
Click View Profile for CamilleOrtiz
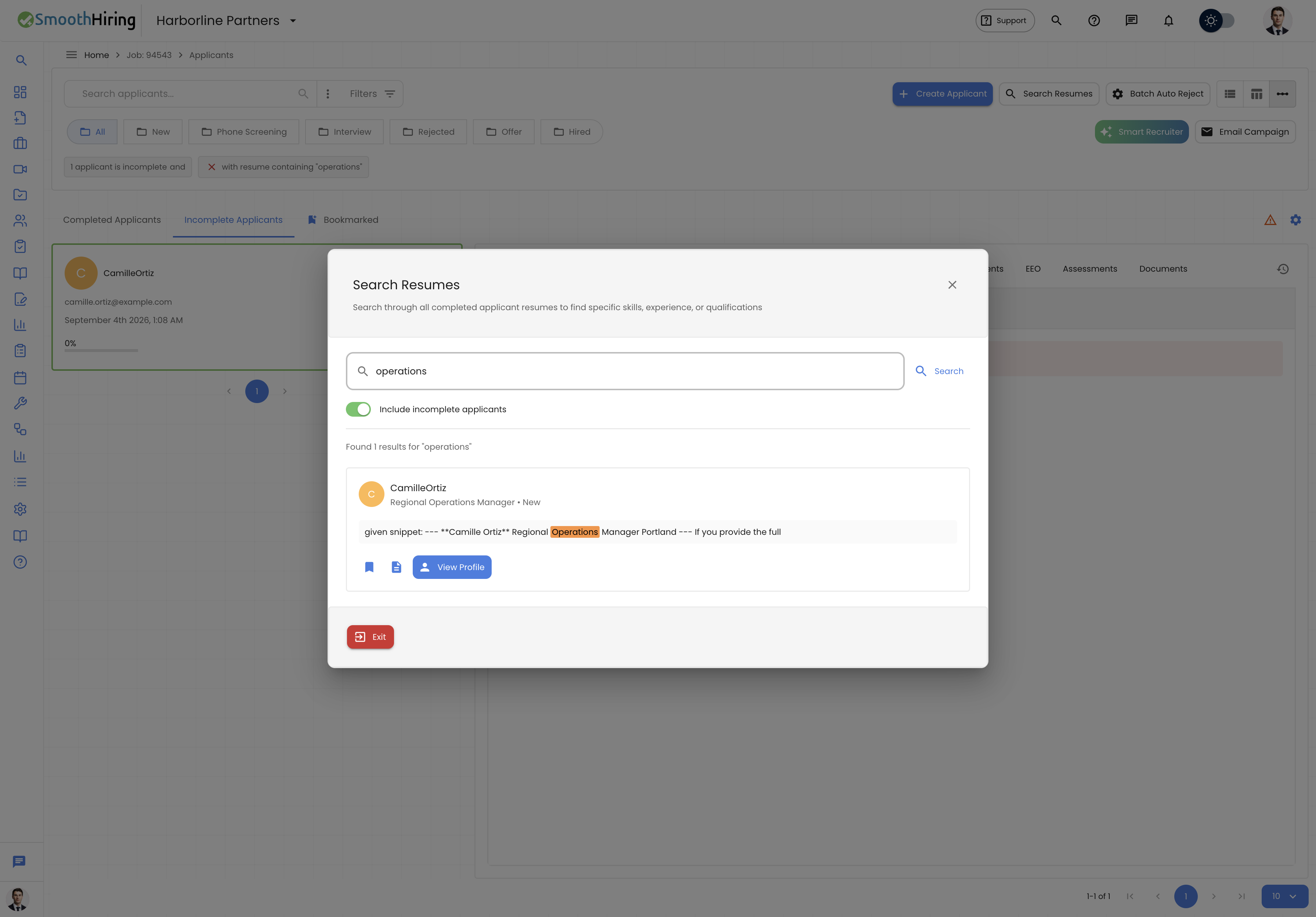[x=452, y=567]
